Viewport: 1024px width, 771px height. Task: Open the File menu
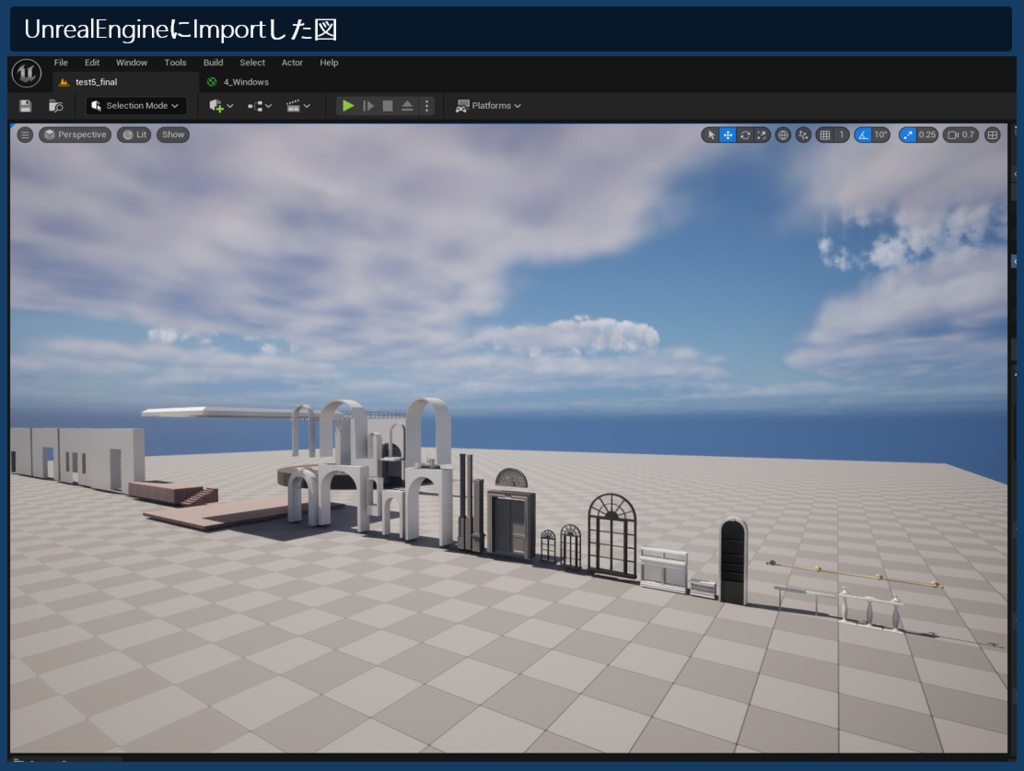click(x=61, y=63)
